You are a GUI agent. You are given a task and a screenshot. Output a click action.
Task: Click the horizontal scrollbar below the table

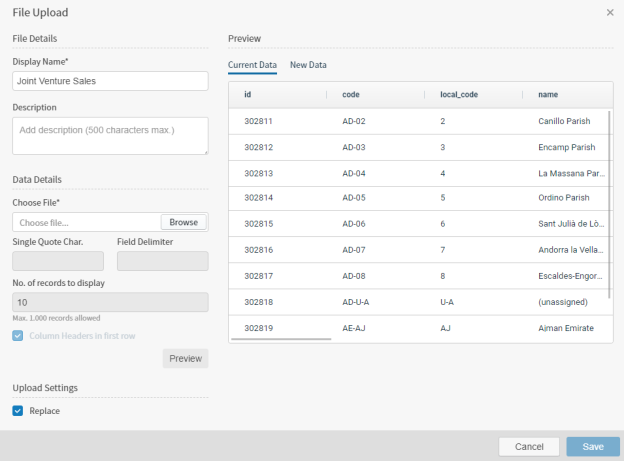pos(282,339)
